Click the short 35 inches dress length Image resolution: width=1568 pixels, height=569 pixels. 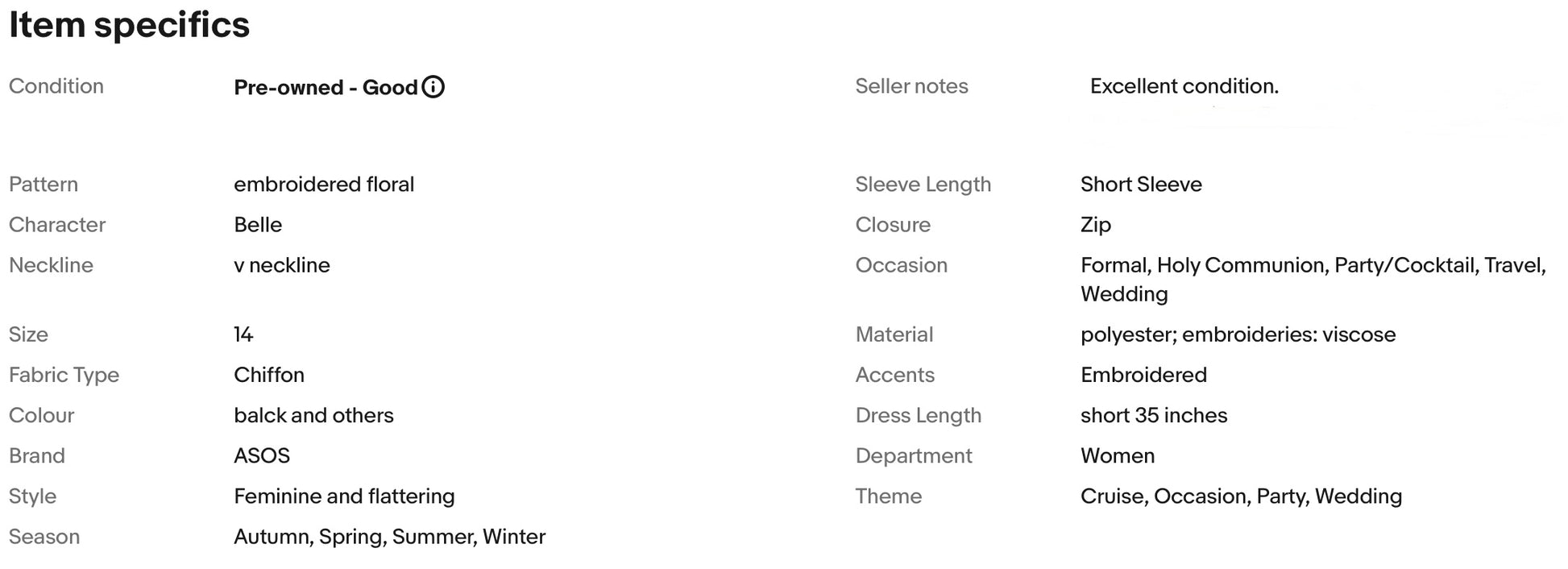[1154, 415]
